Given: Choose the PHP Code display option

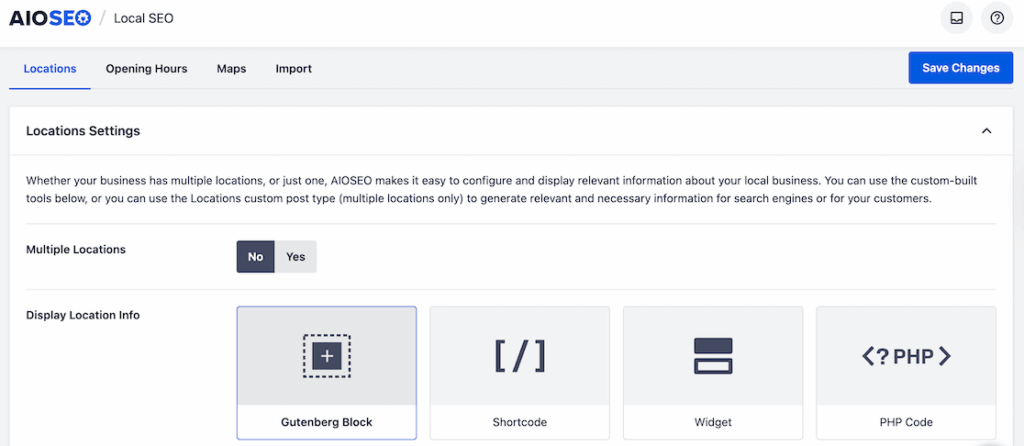Looking at the screenshot, I should [x=905, y=422].
